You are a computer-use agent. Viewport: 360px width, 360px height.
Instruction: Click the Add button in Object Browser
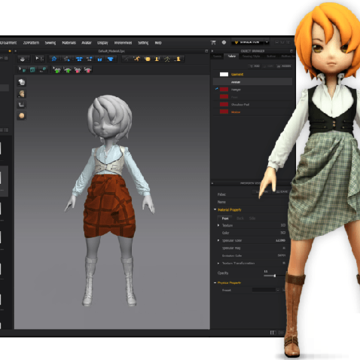(256, 66)
